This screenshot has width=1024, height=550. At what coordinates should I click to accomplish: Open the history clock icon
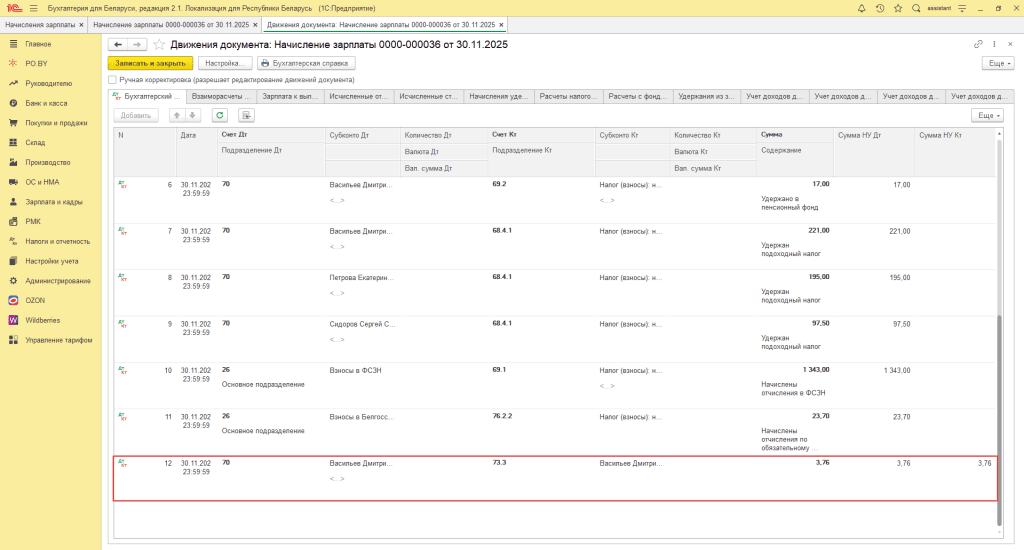[x=879, y=8]
